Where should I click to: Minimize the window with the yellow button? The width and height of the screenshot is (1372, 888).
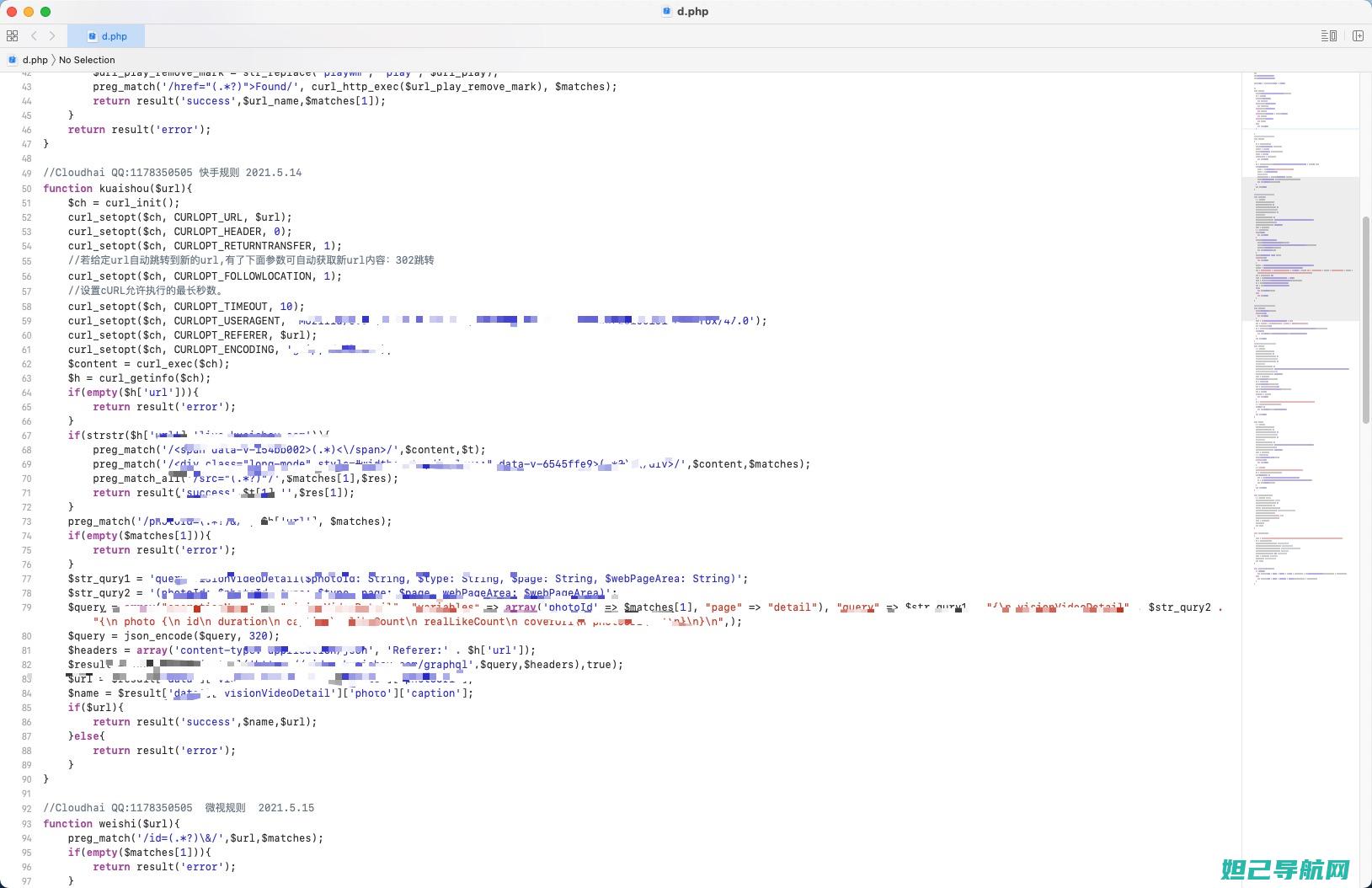tap(29, 12)
